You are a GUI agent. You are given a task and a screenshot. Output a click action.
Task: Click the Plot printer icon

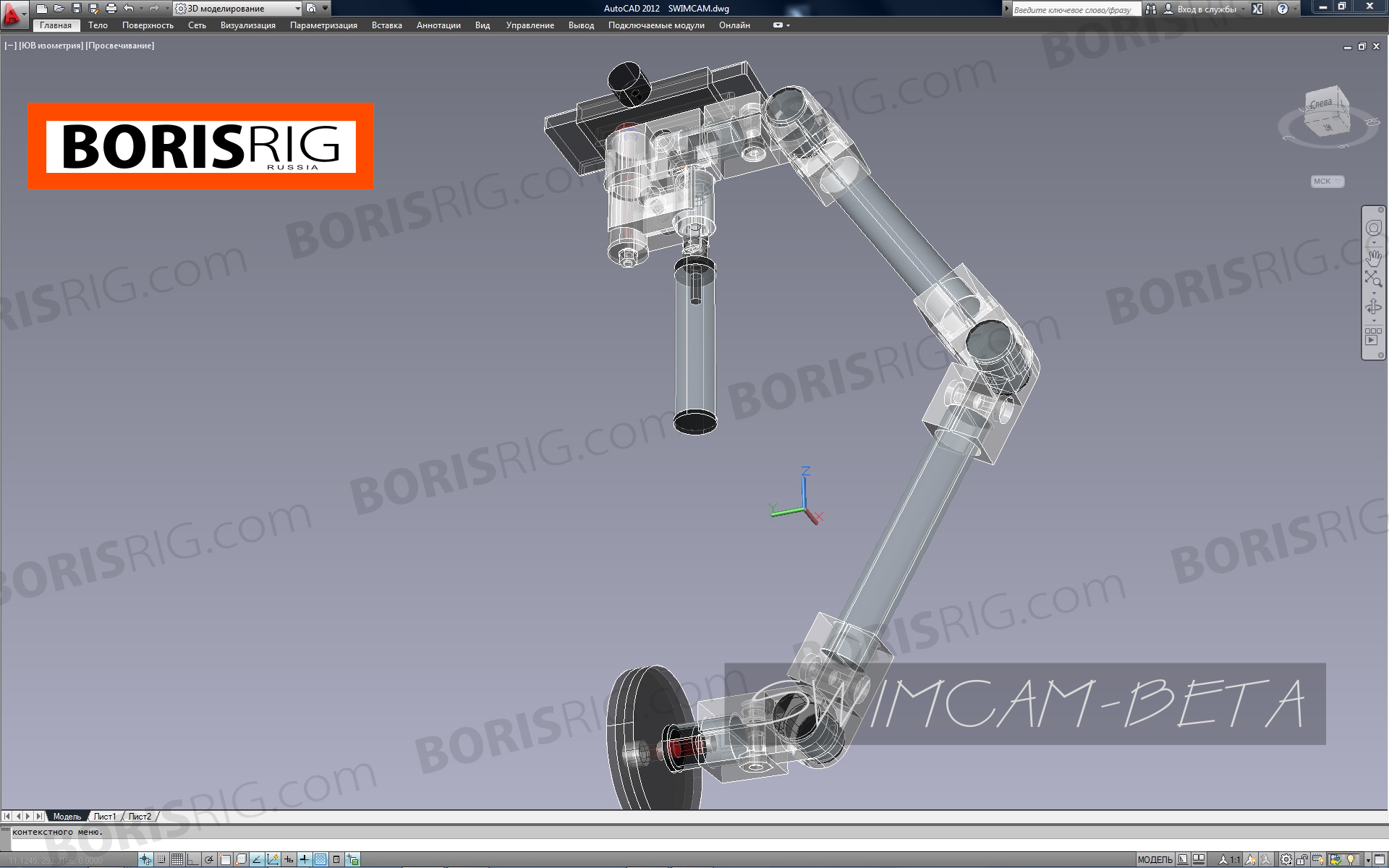[x=111, y=9]
